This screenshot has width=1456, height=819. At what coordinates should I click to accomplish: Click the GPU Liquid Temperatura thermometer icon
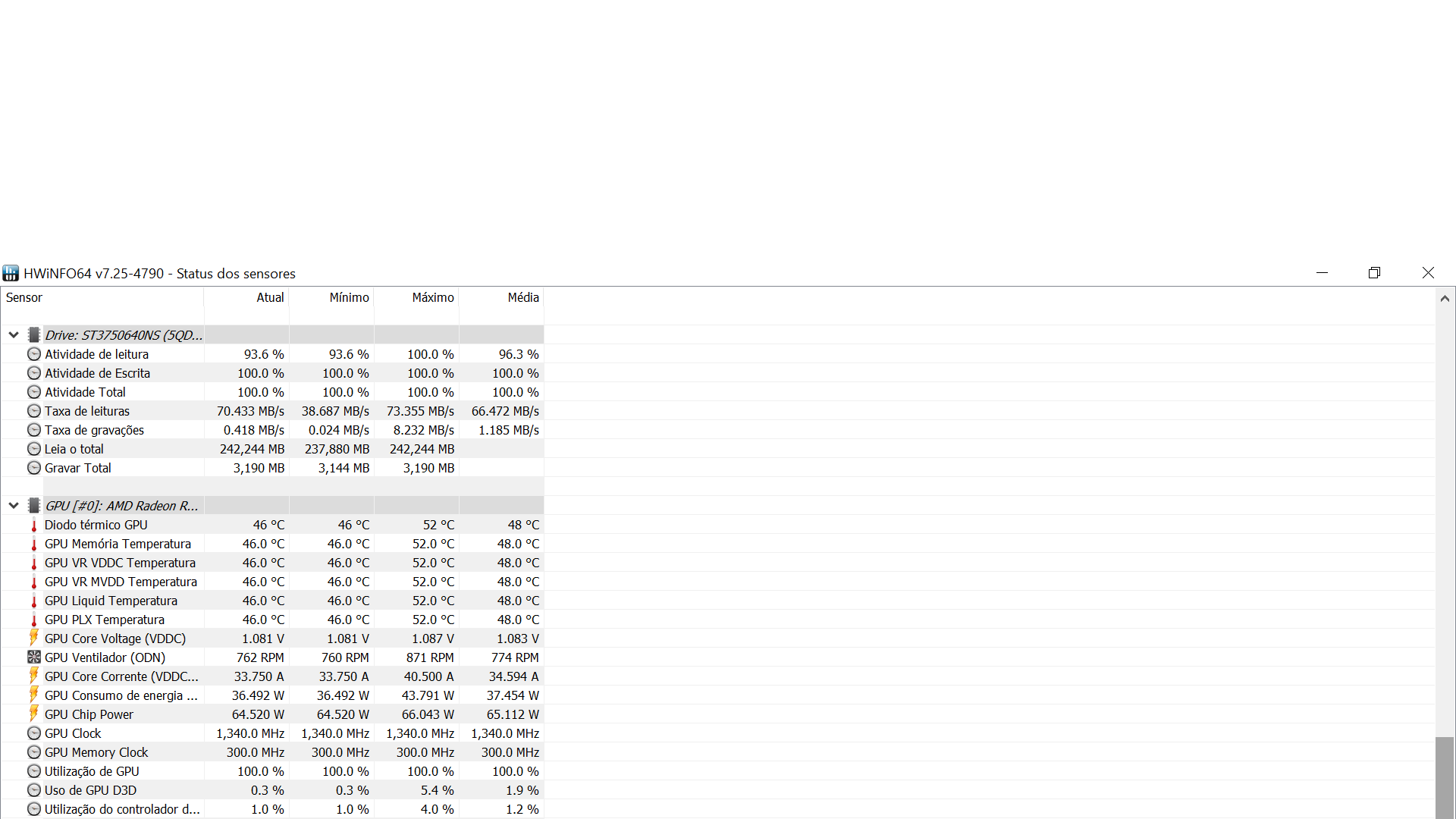(34, 601)
